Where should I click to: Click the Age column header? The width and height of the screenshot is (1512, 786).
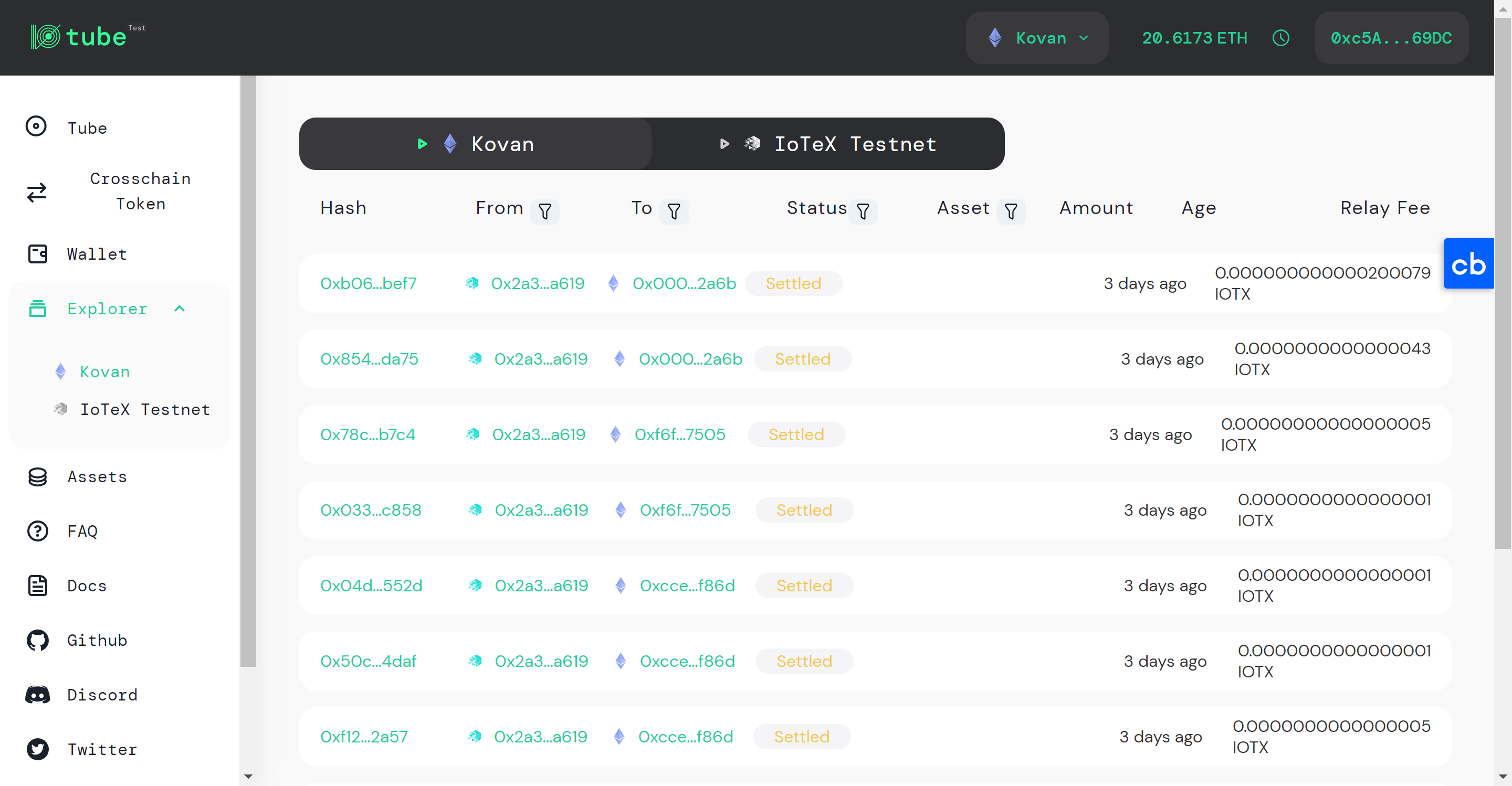tap(1199, 208)
